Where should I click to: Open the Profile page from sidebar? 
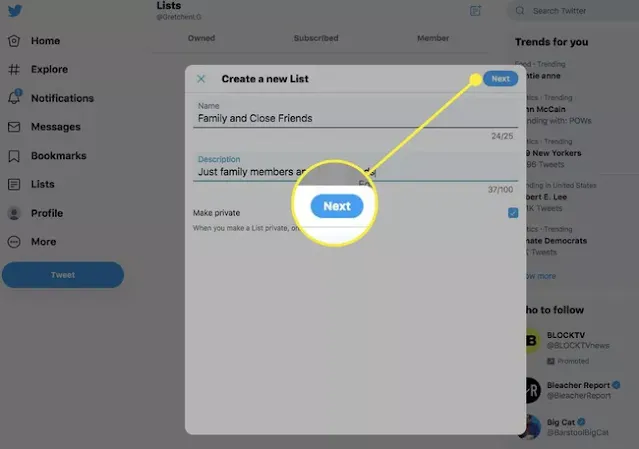click(47, 213)
